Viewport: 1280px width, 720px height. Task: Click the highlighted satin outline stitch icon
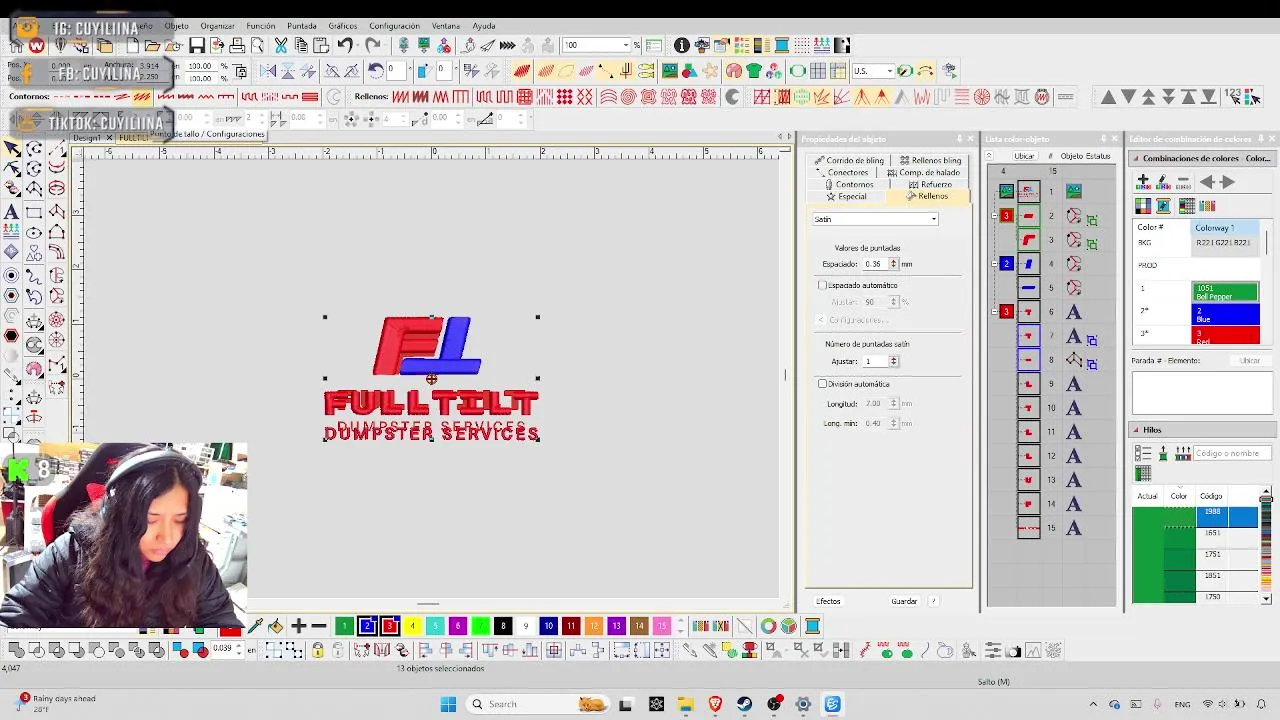click(142, 97)
